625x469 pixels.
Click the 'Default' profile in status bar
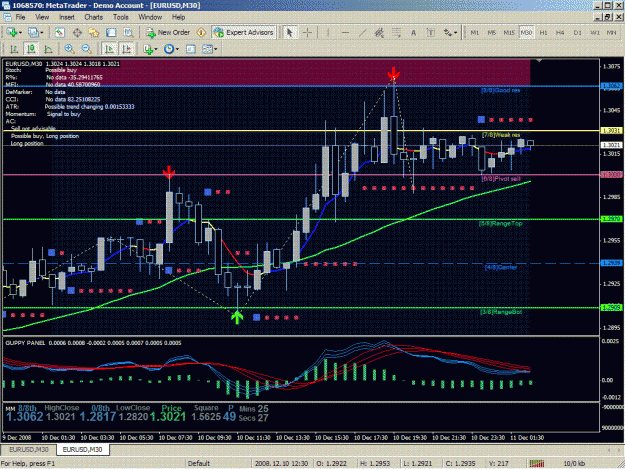pos(199,463)
